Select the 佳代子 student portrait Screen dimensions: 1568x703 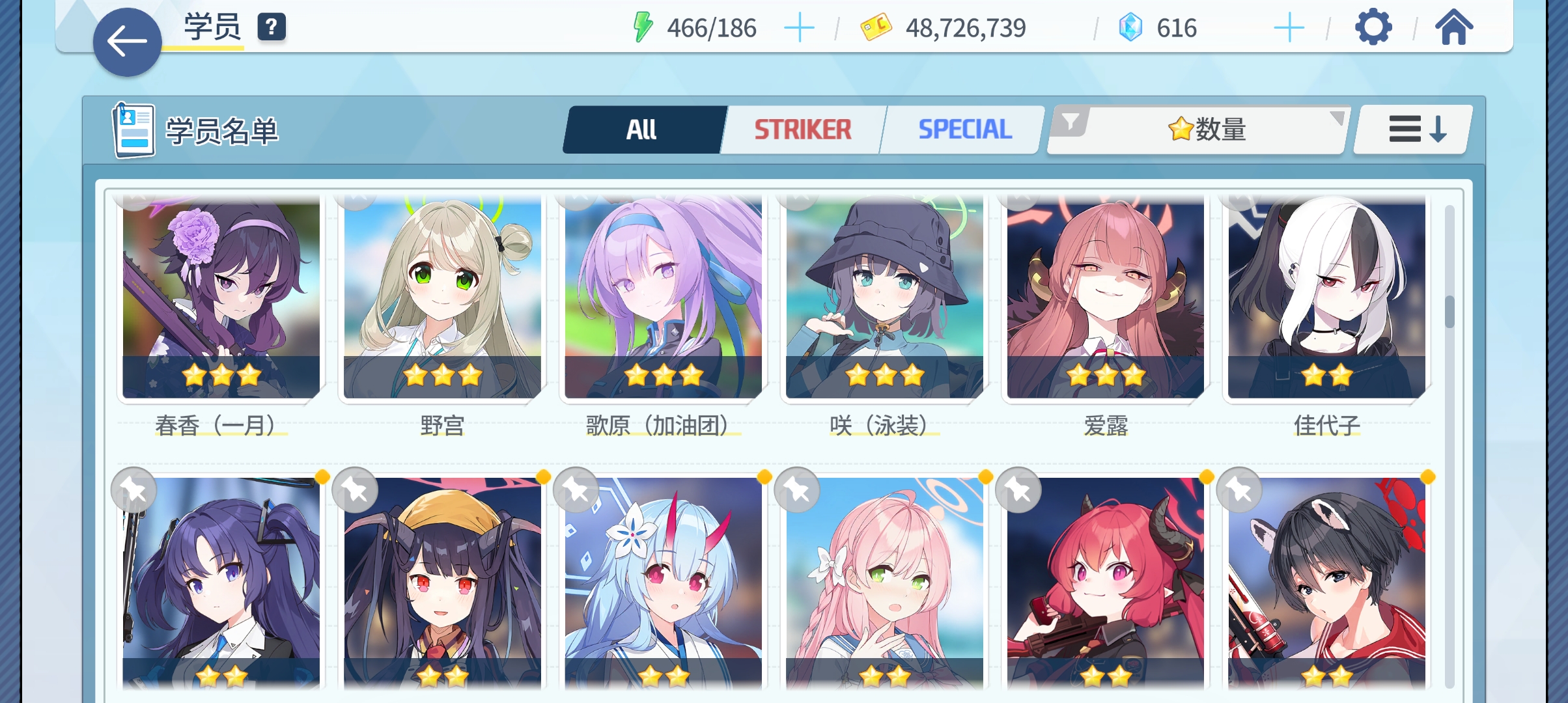(1326, 299)
